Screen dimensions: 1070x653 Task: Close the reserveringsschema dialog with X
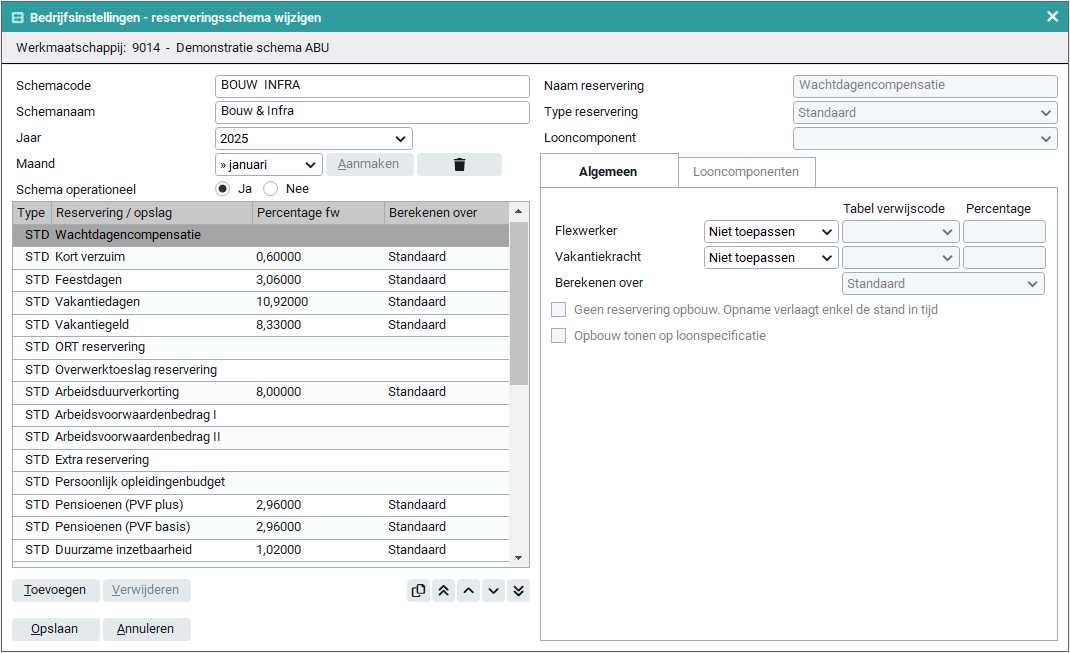point(1052,17)
